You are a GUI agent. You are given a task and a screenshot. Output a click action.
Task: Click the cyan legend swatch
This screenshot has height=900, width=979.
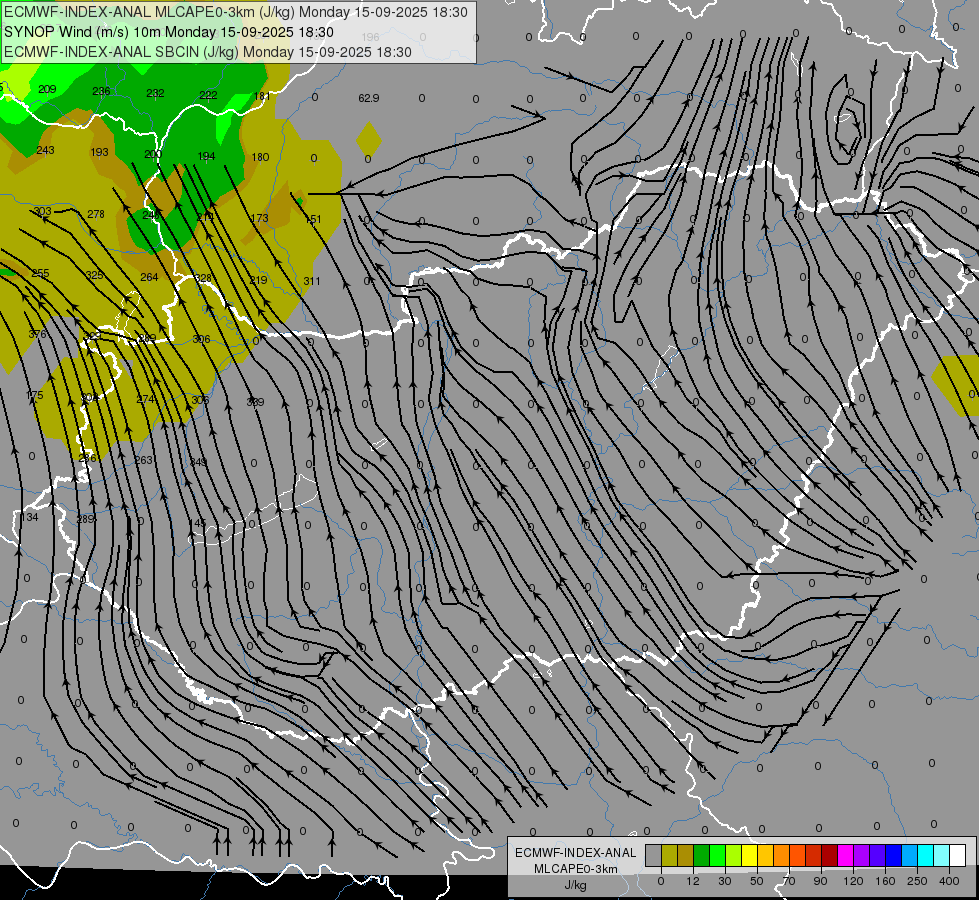927,855
